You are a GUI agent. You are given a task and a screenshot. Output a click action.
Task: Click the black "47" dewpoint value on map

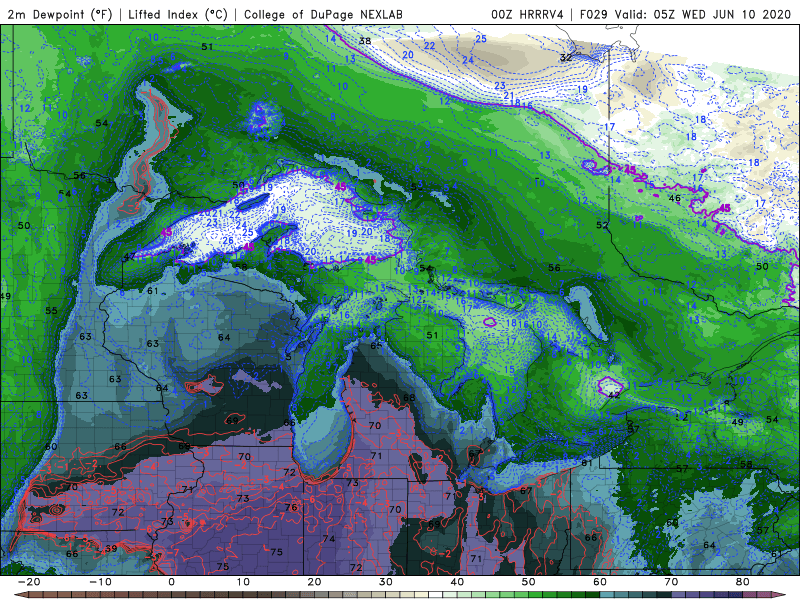click(x=130, y=256)
